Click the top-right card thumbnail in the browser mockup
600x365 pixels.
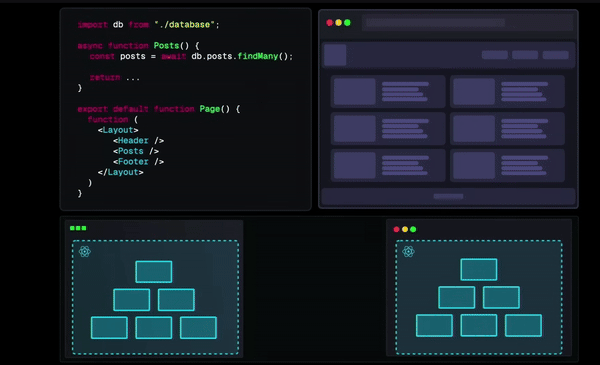474,91
